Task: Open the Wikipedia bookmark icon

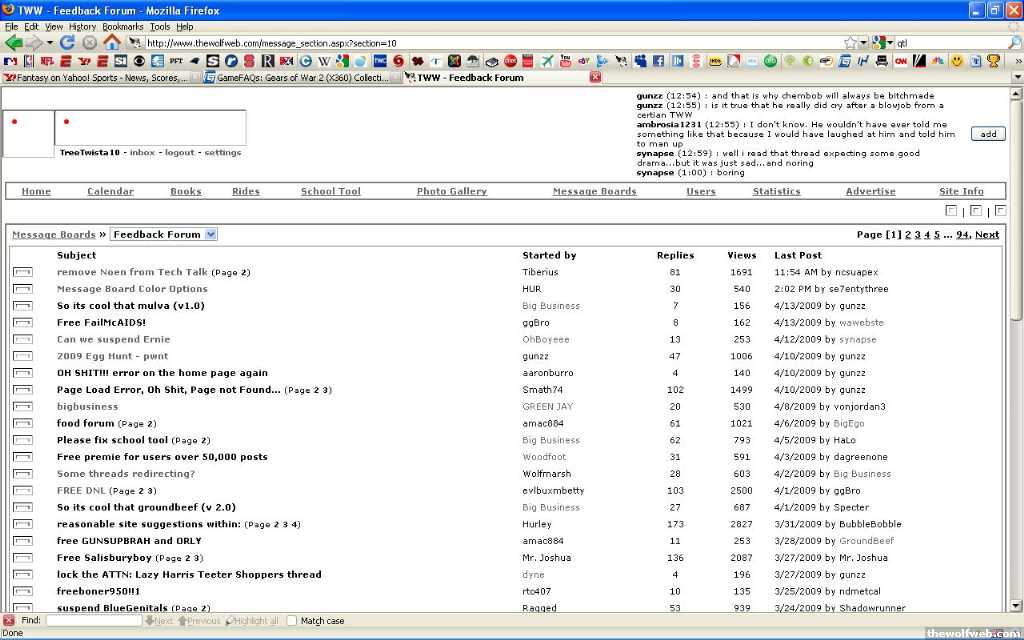Action: pos(324,61)
